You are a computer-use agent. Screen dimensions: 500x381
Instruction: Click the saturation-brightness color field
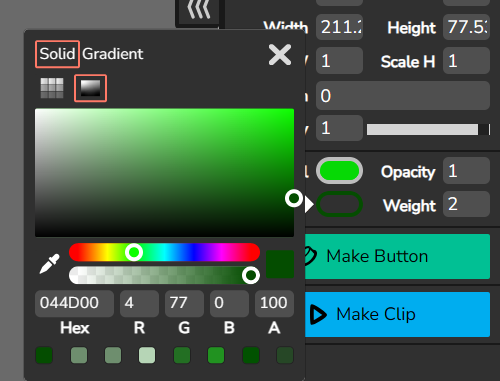coord(164,173)
